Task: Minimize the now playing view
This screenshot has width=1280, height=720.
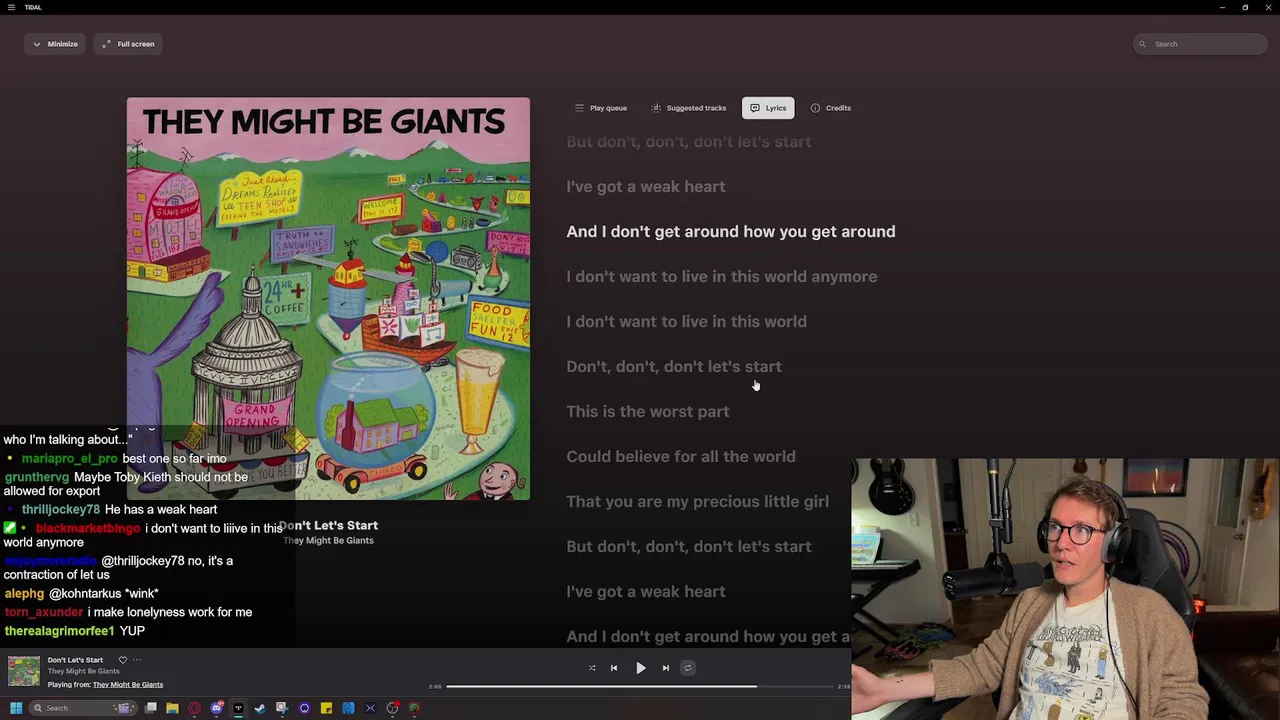Action: click(x=55, y=44)
